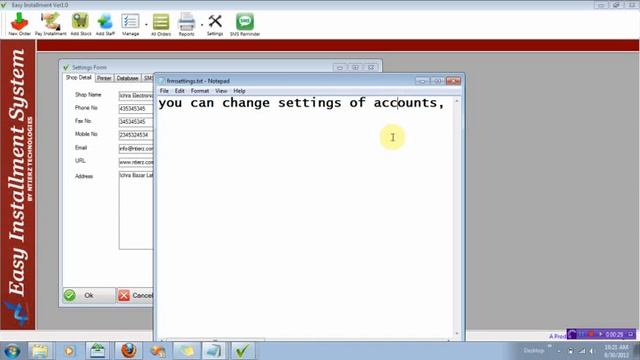This screenshot has width=640, height=360.
Task: Show All Orders from the toolbar
Action: [x=161, y=24]
